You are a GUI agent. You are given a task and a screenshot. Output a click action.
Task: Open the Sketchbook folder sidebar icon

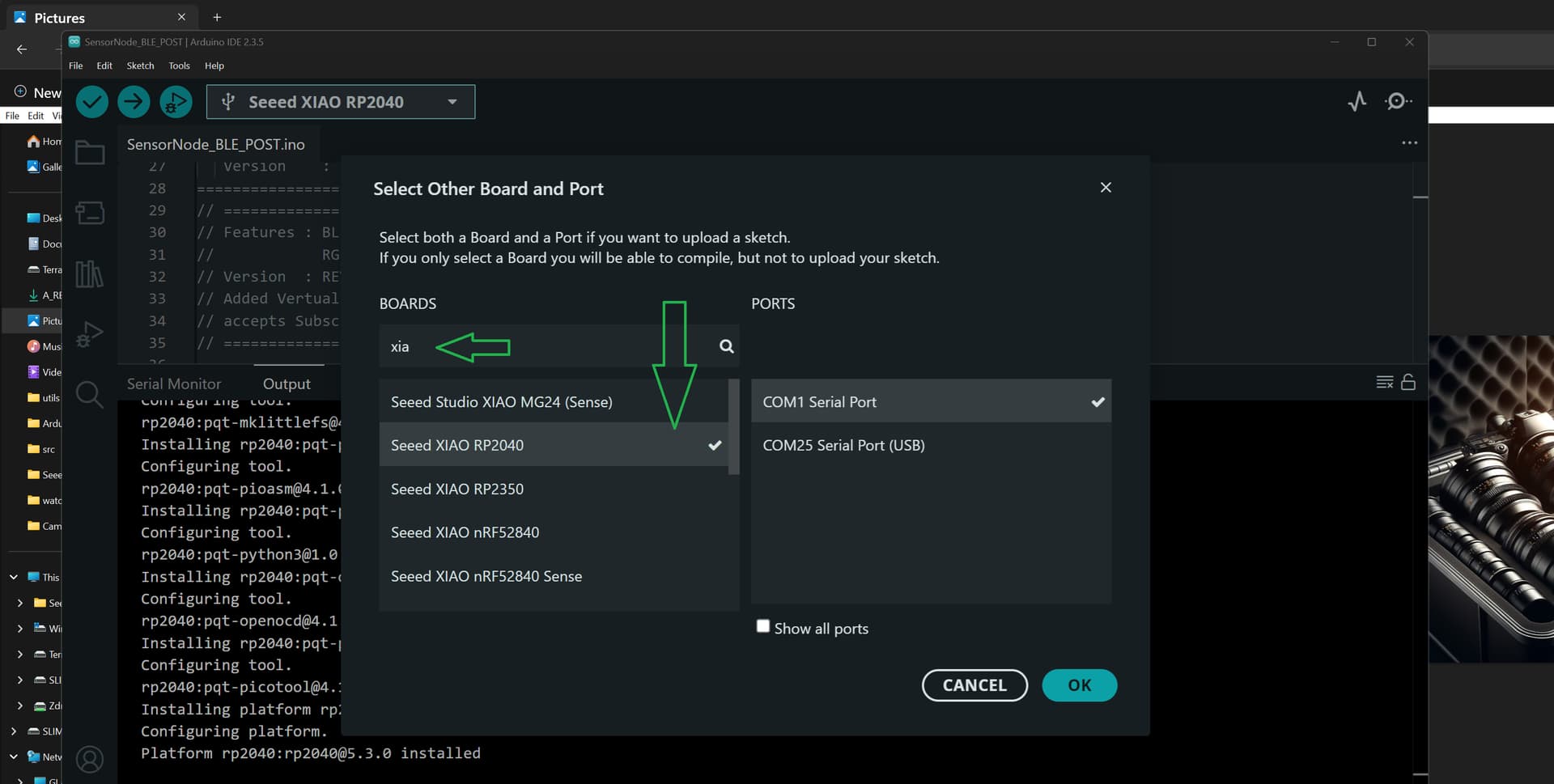coord(90,153)
